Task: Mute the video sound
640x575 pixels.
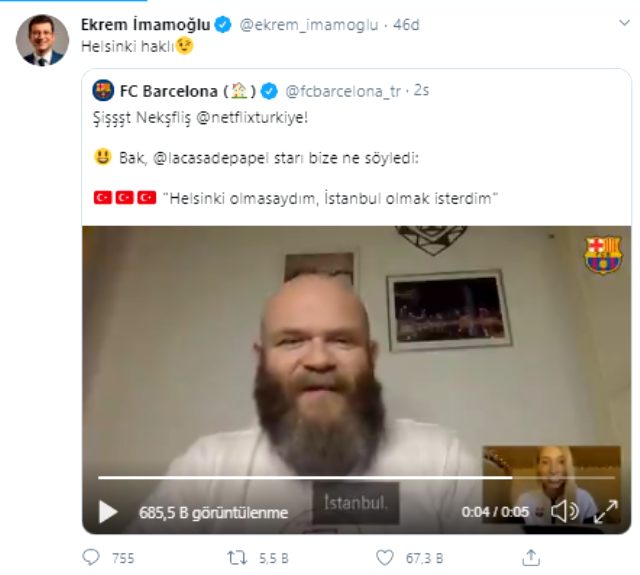Action: coord(564,512)
